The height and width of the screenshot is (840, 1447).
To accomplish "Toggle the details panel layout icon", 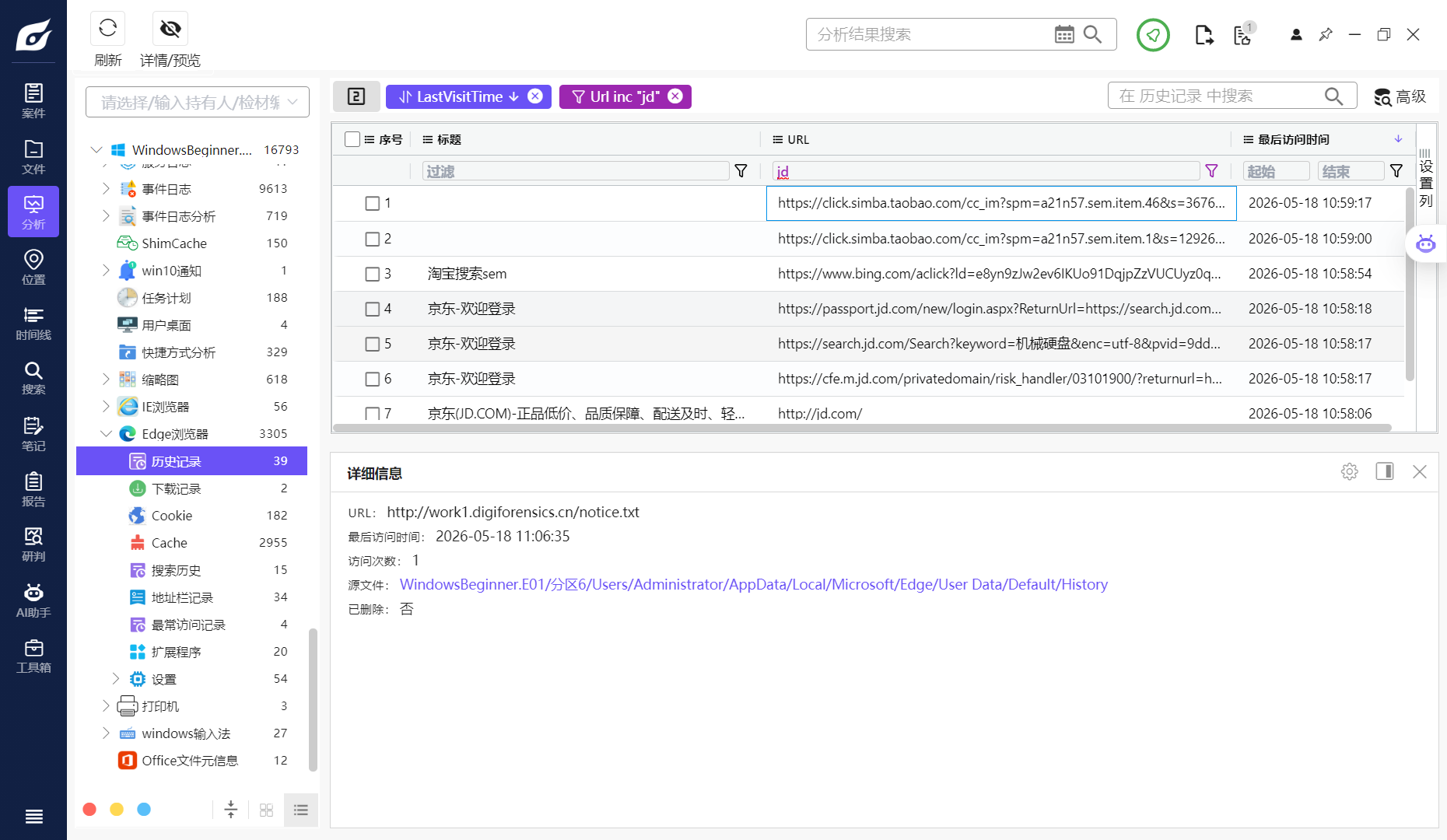I will click(x=1385, y=471).
